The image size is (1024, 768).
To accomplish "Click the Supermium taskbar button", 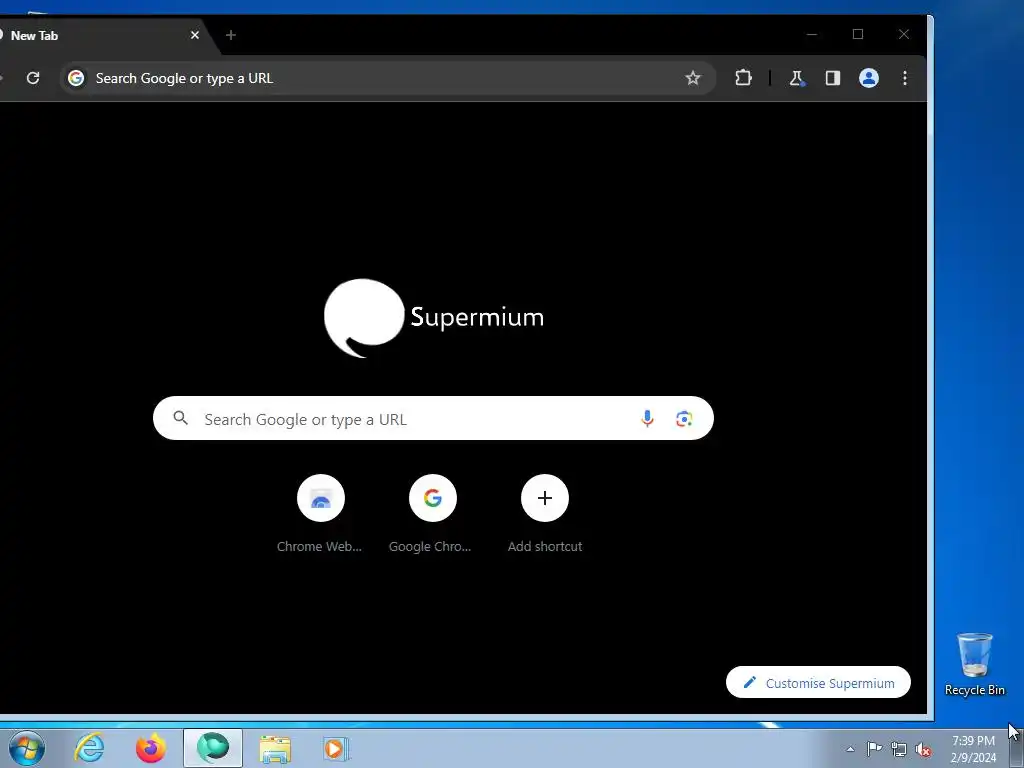I will click(213, 748).
